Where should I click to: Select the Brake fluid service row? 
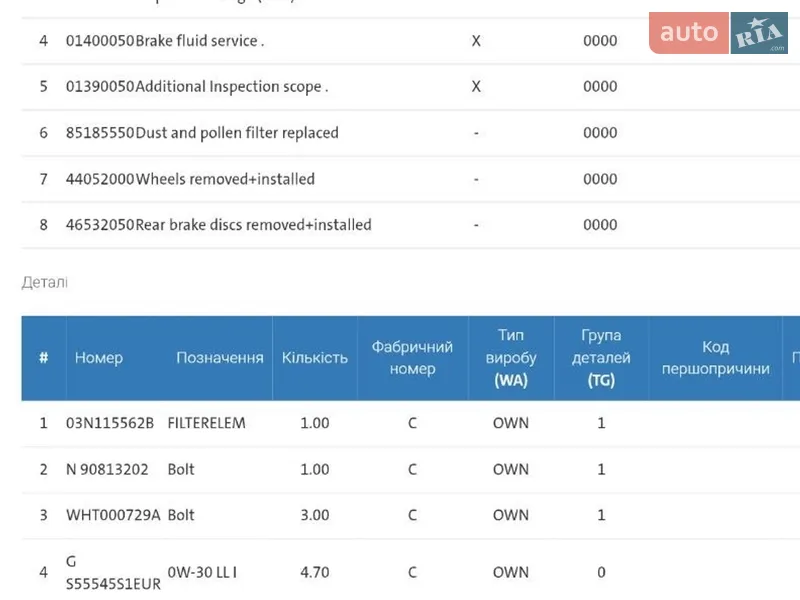198,41
